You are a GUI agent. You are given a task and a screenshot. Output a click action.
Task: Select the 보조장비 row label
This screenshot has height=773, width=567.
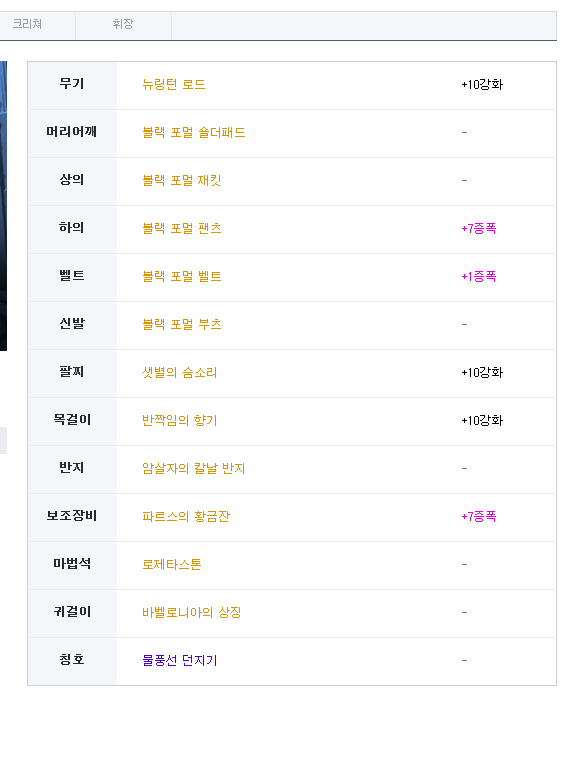pos(72,516)
